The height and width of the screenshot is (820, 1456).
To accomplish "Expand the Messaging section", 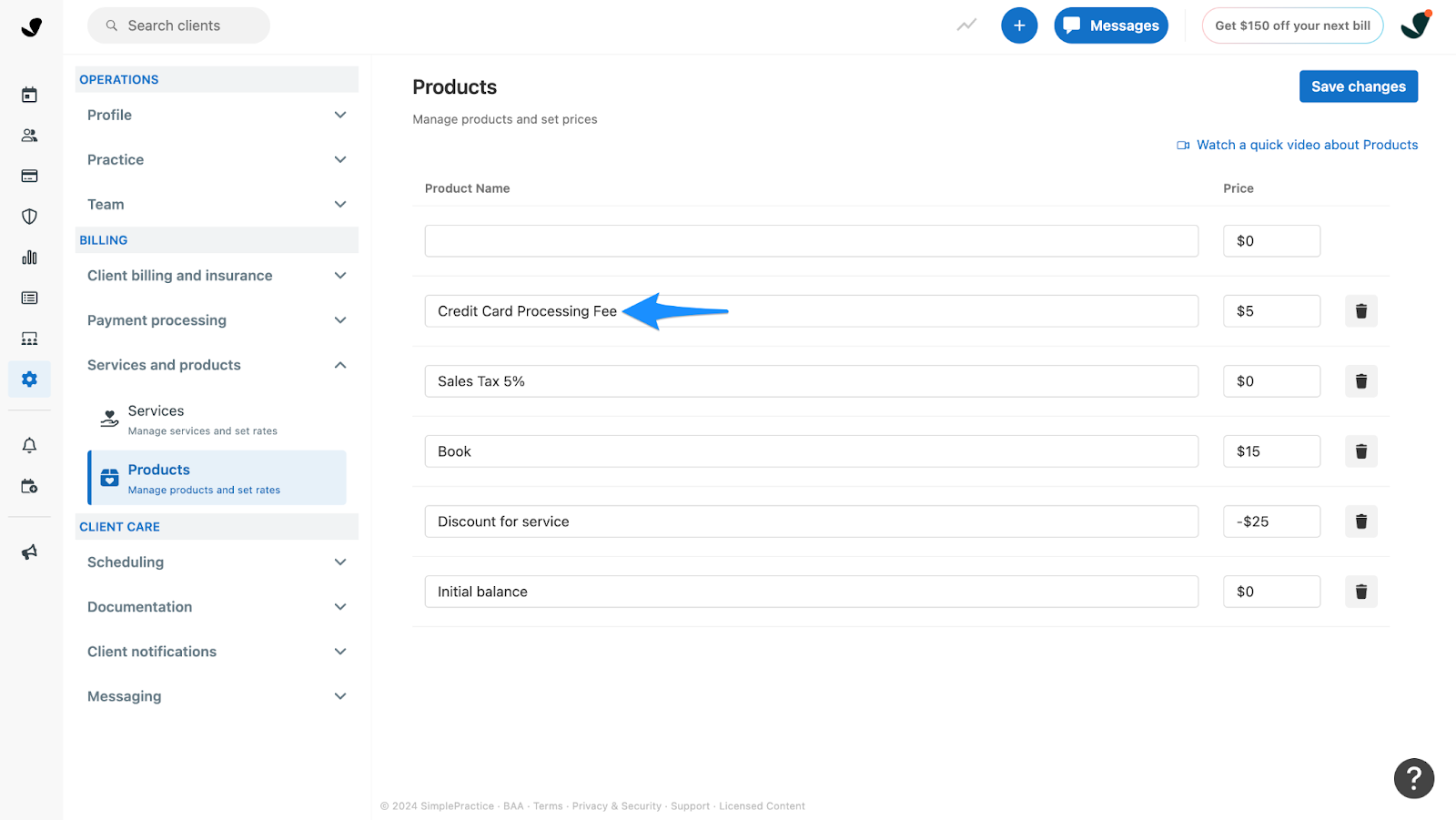I will 217,696.
